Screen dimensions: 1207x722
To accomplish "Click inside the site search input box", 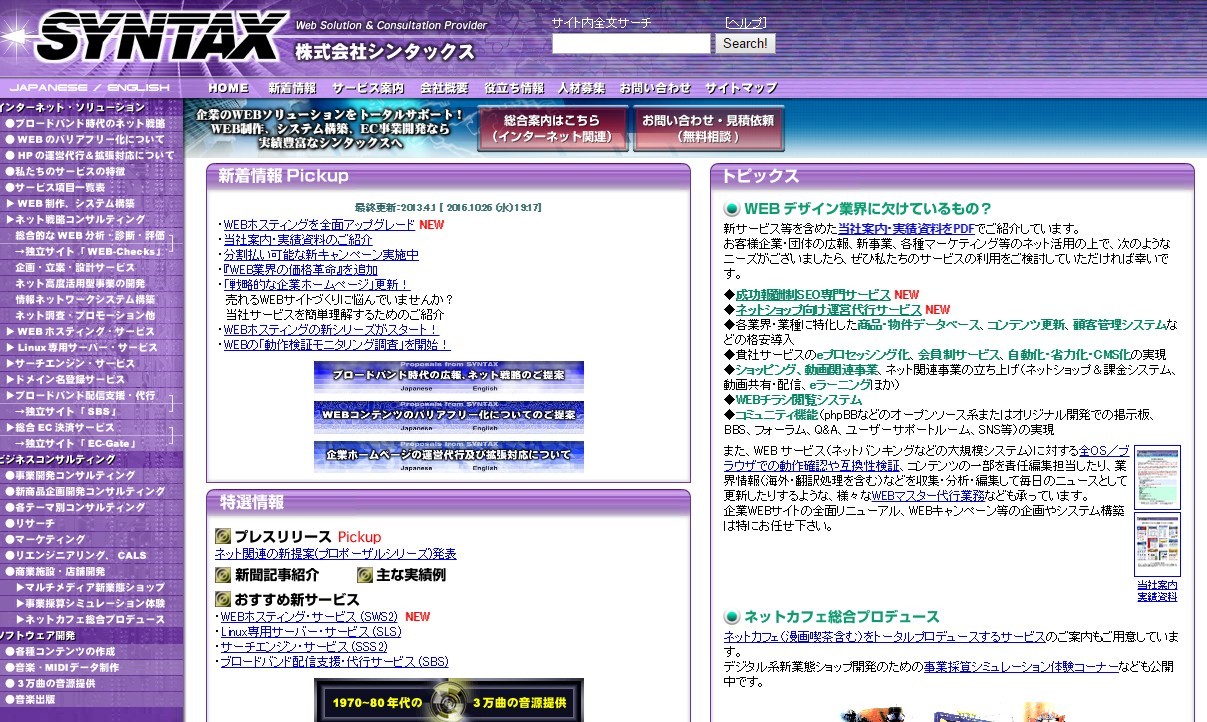I will [630, 44].
